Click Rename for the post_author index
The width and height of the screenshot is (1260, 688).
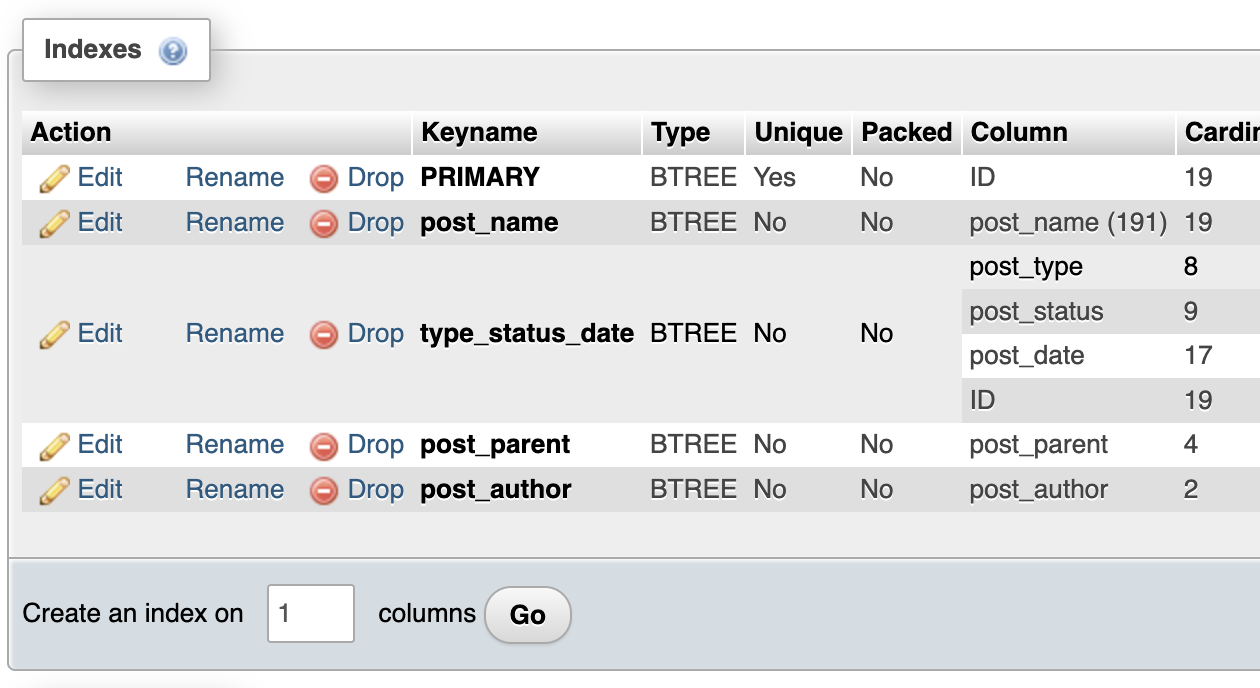[x=235, y=489]
